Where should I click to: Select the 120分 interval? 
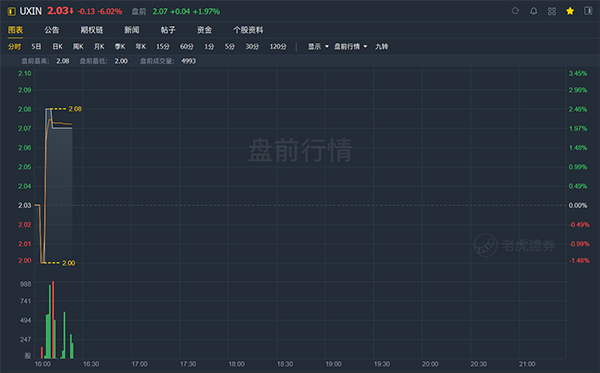(278, 46)
